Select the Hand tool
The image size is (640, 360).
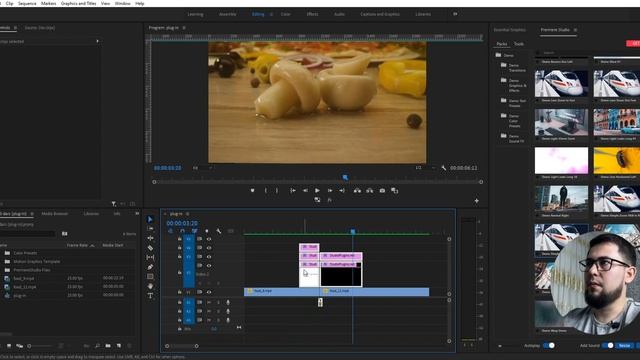150,286
